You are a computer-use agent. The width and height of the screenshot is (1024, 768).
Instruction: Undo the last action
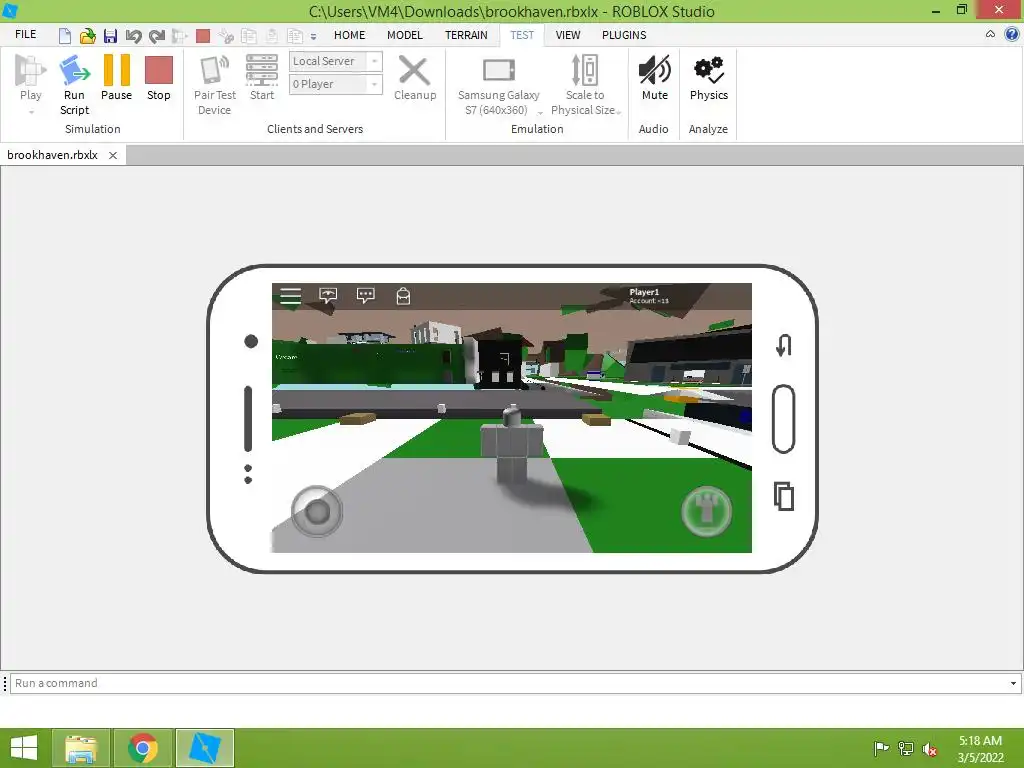point(133,35)
